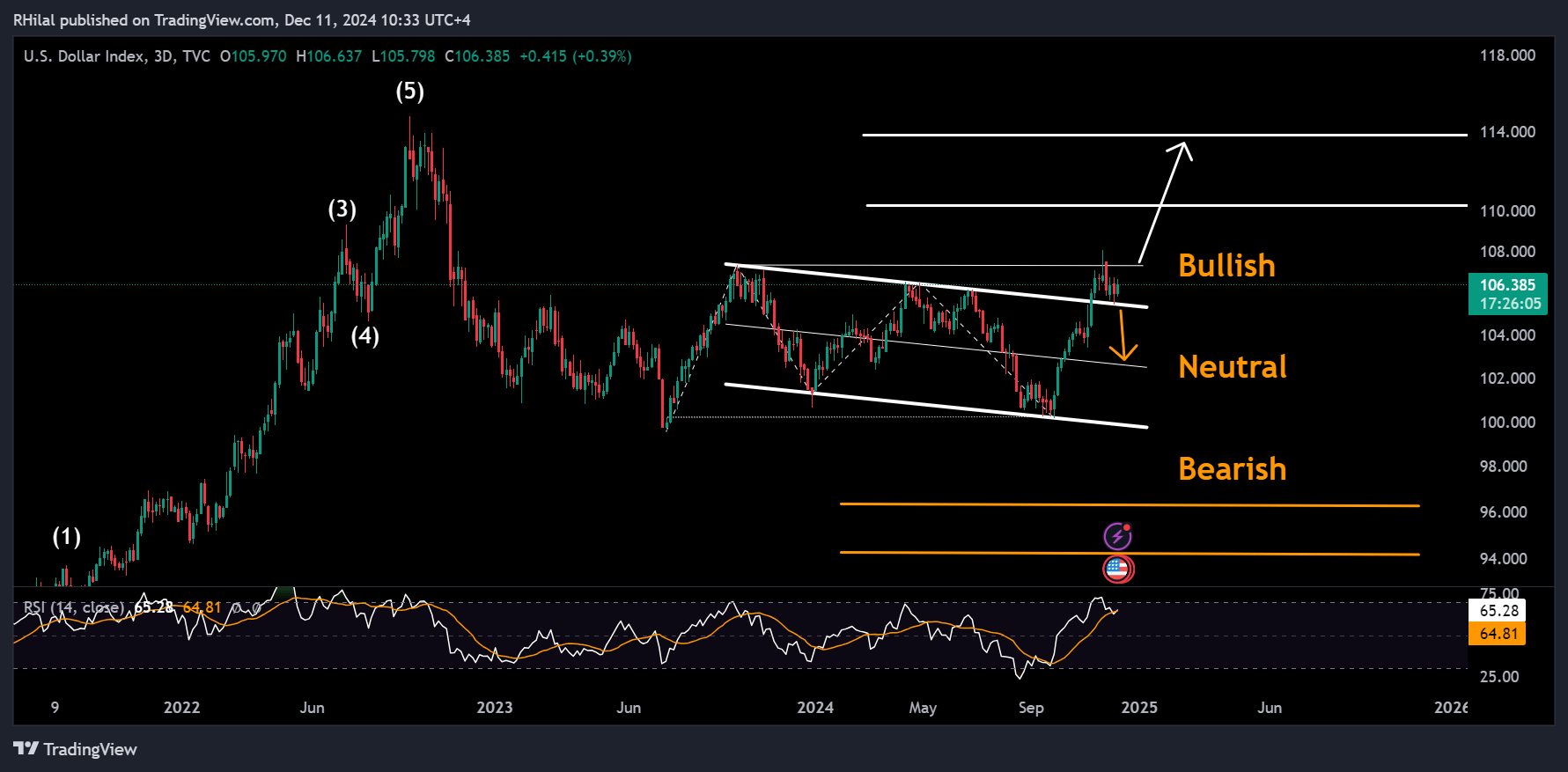This screenshot has width=1568, height=772.
Task: Click the 'May' time axis label
Action: click(923, 708)
